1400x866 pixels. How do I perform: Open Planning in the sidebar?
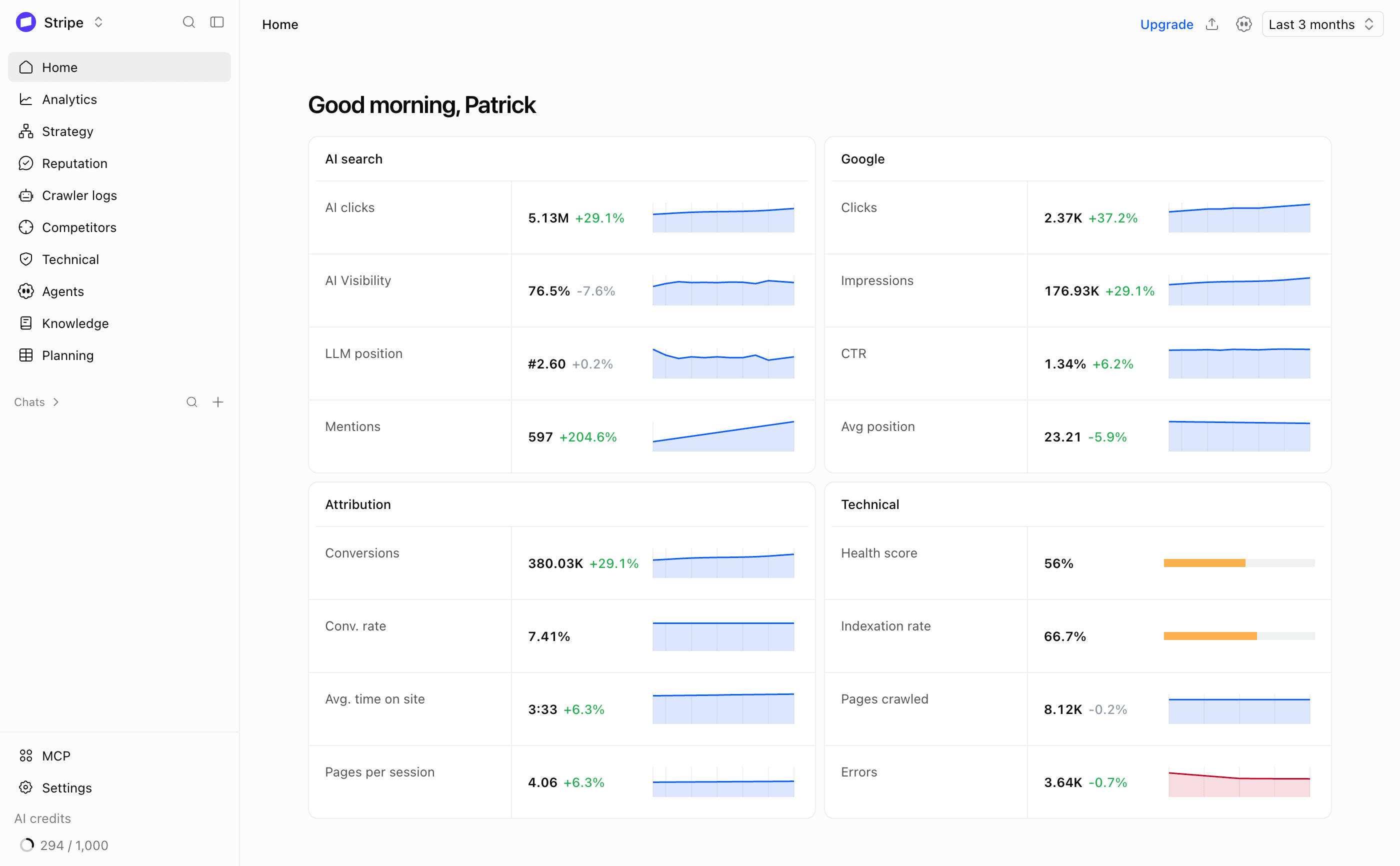119,355
